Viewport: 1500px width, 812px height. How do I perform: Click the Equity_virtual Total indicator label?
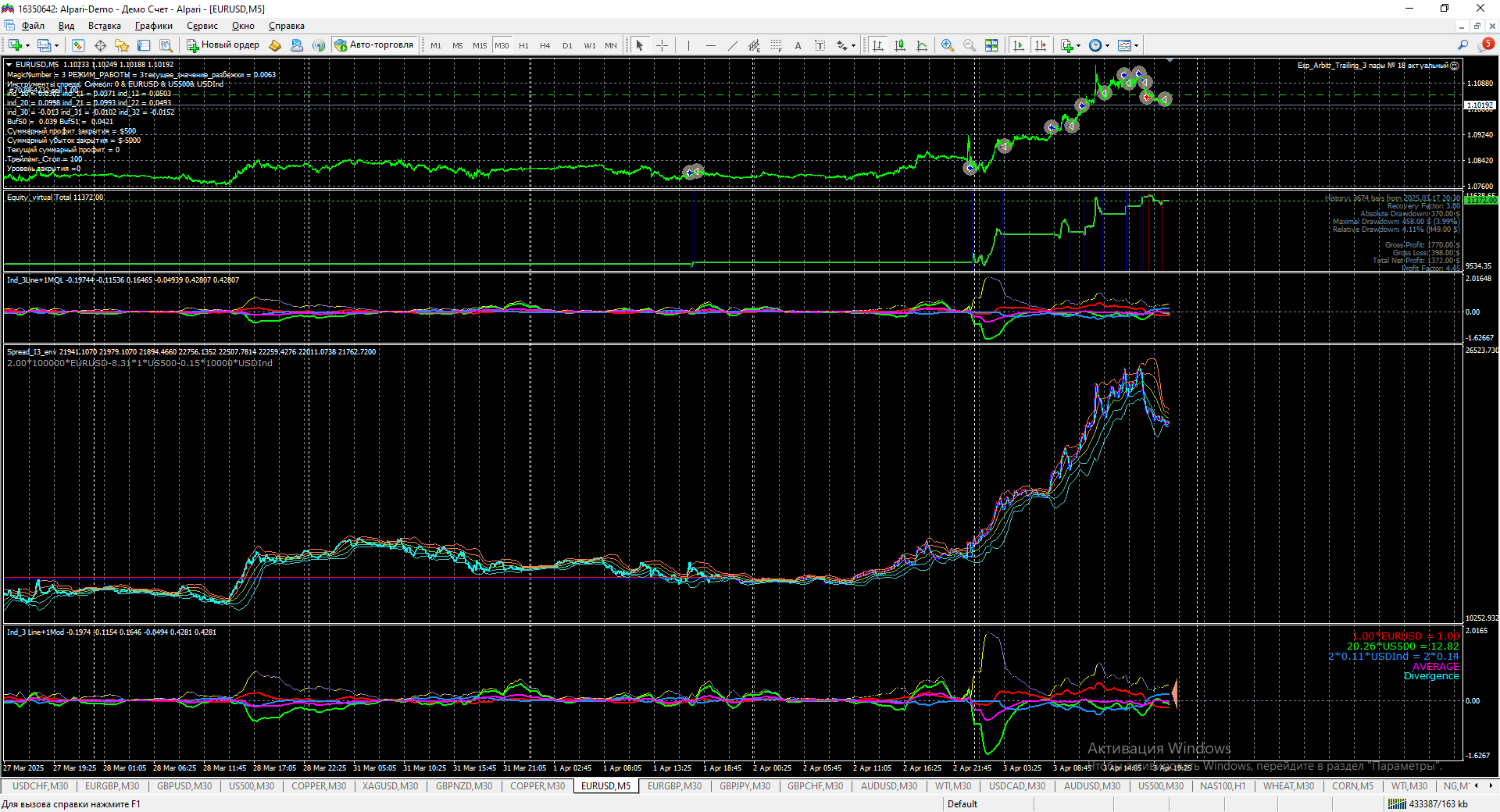[x=55, y=198]
